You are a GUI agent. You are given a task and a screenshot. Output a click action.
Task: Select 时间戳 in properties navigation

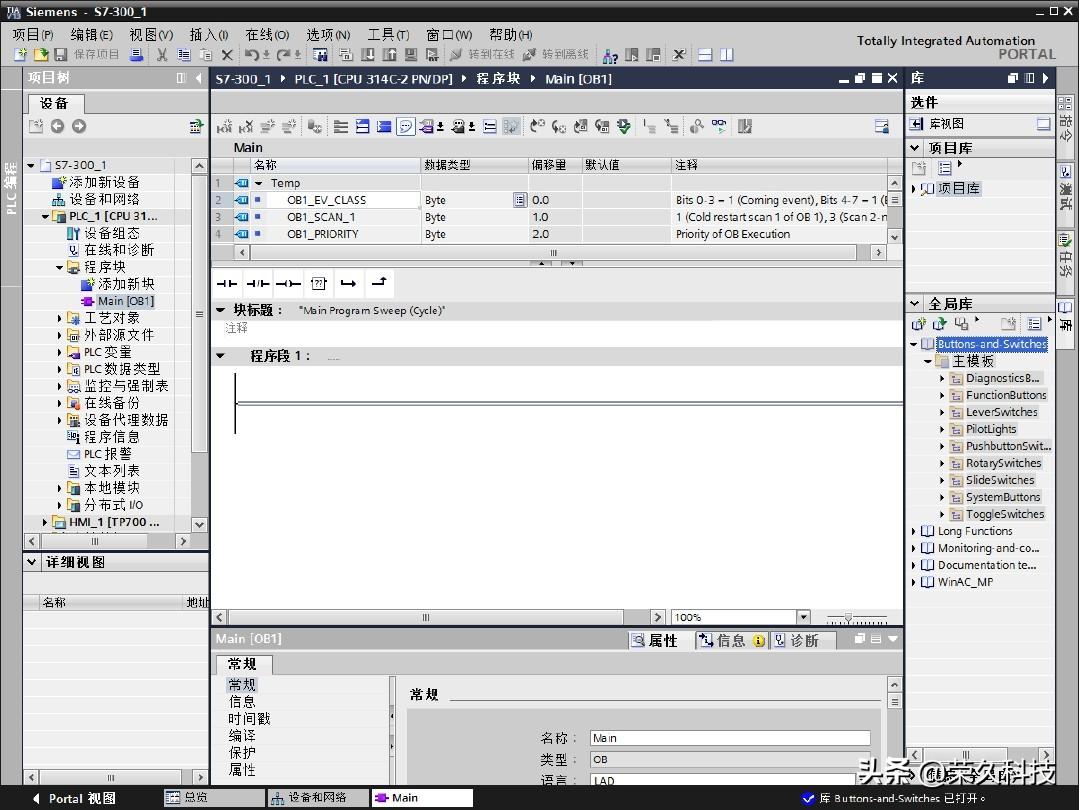(x=249, y=719)
